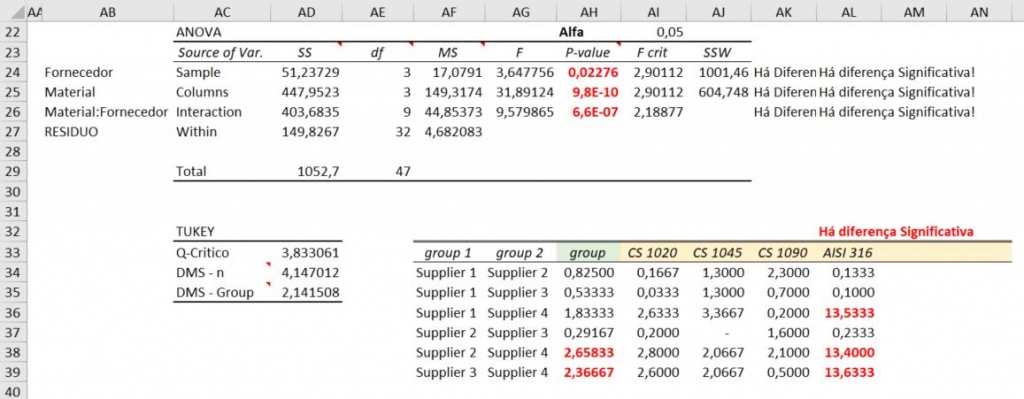Click the CS 1045 header cell
Screen dimensions: 1024x399
point(718,252)
